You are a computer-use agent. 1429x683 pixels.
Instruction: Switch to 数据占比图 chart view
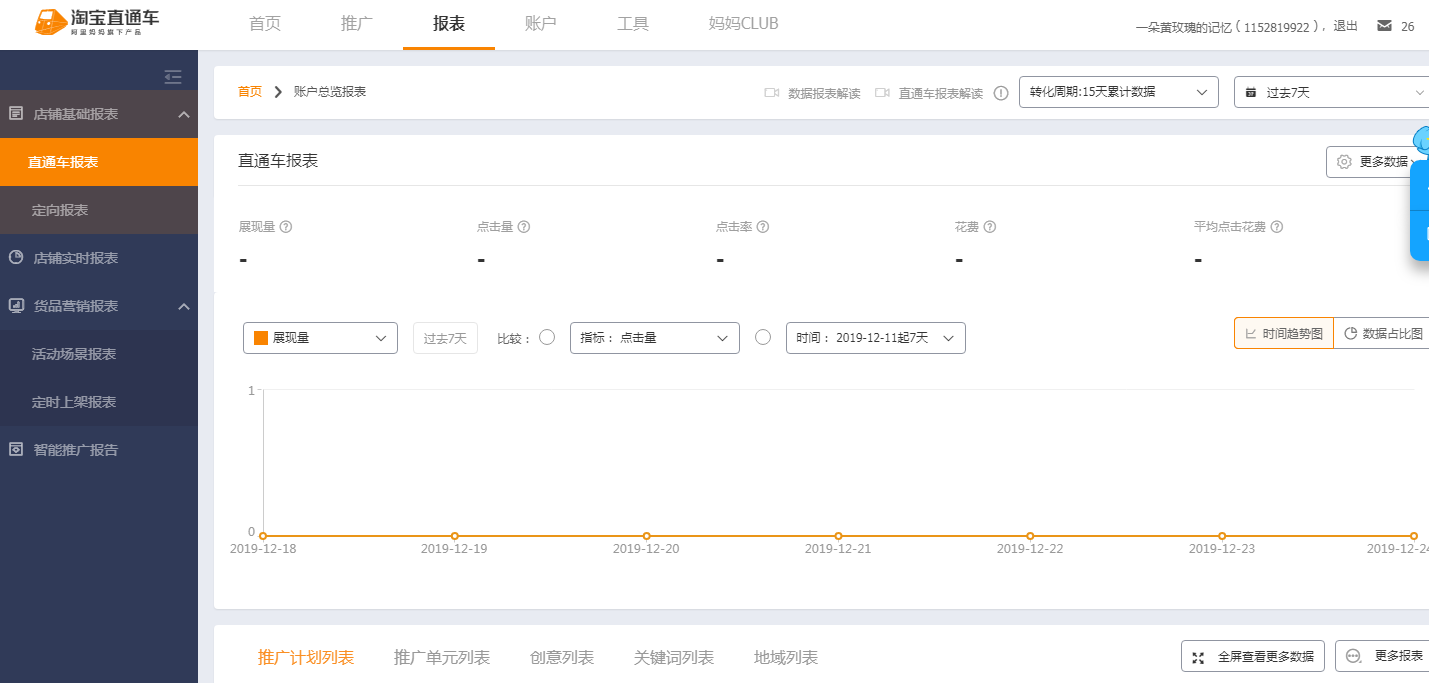tap(1383, 334)
